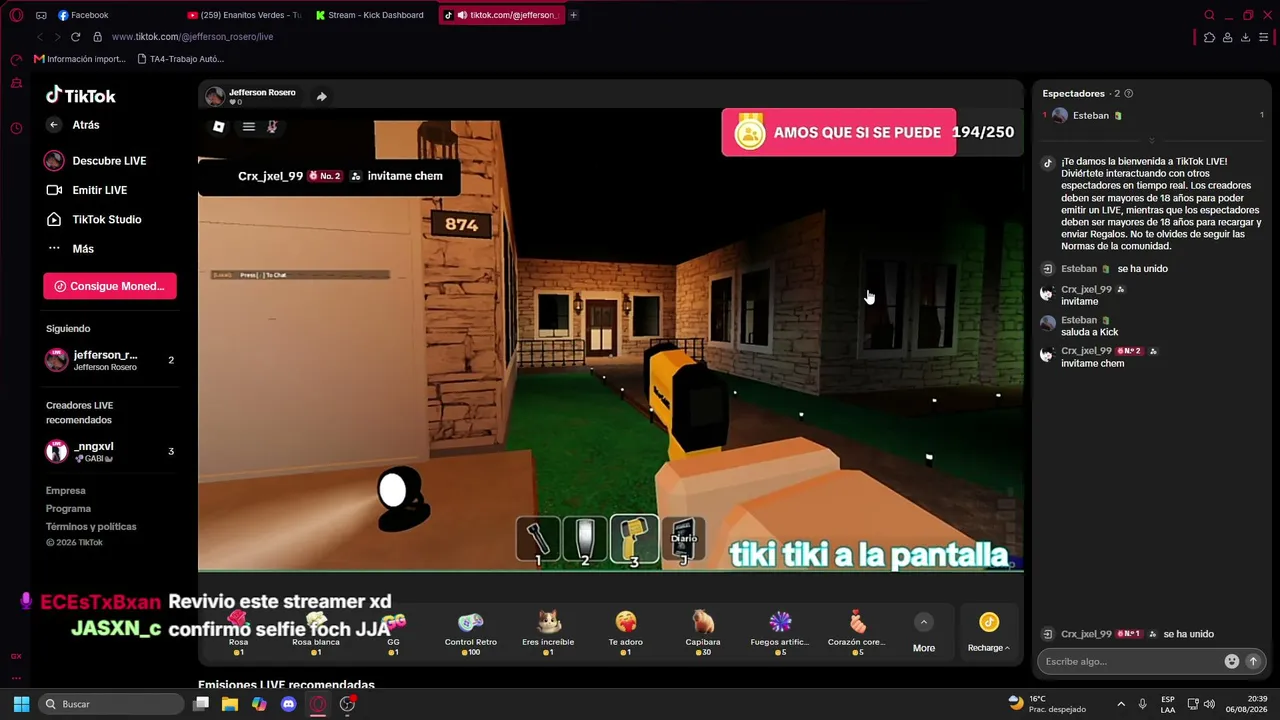Viewport: 1280px width, 720px height.
Task: Open the site security padlock icon
Action: [97, 37]
